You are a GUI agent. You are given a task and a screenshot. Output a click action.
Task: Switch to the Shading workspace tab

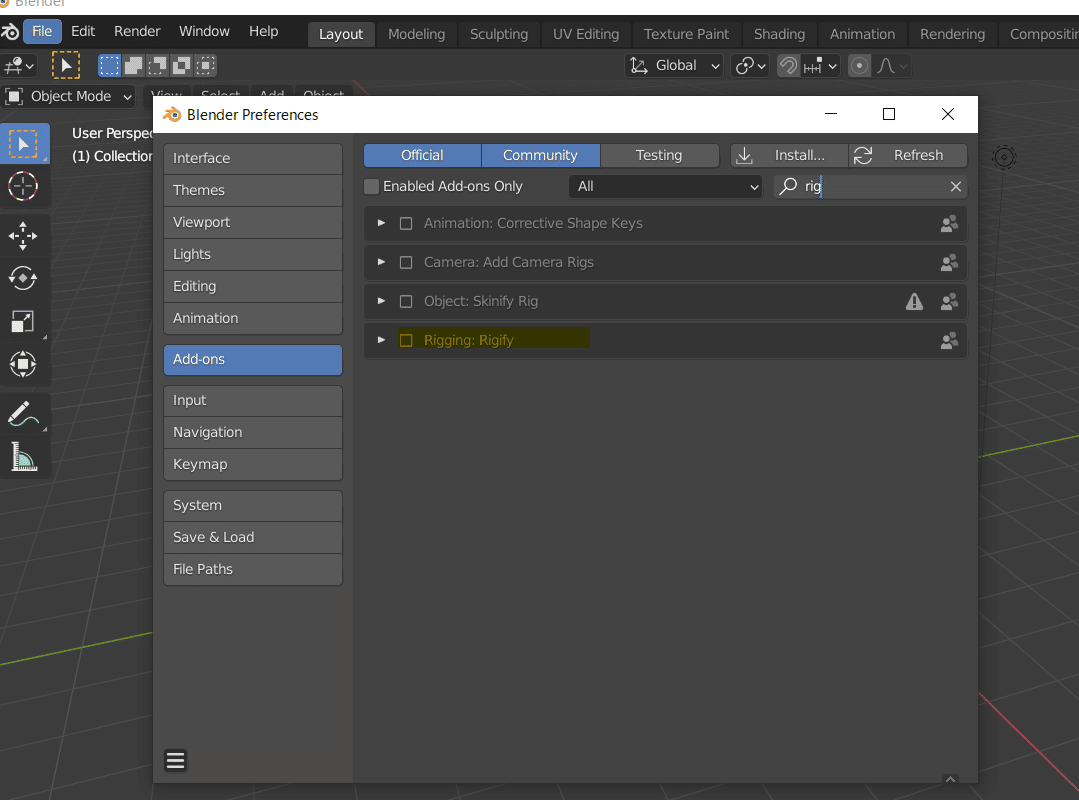click(779, 34)
